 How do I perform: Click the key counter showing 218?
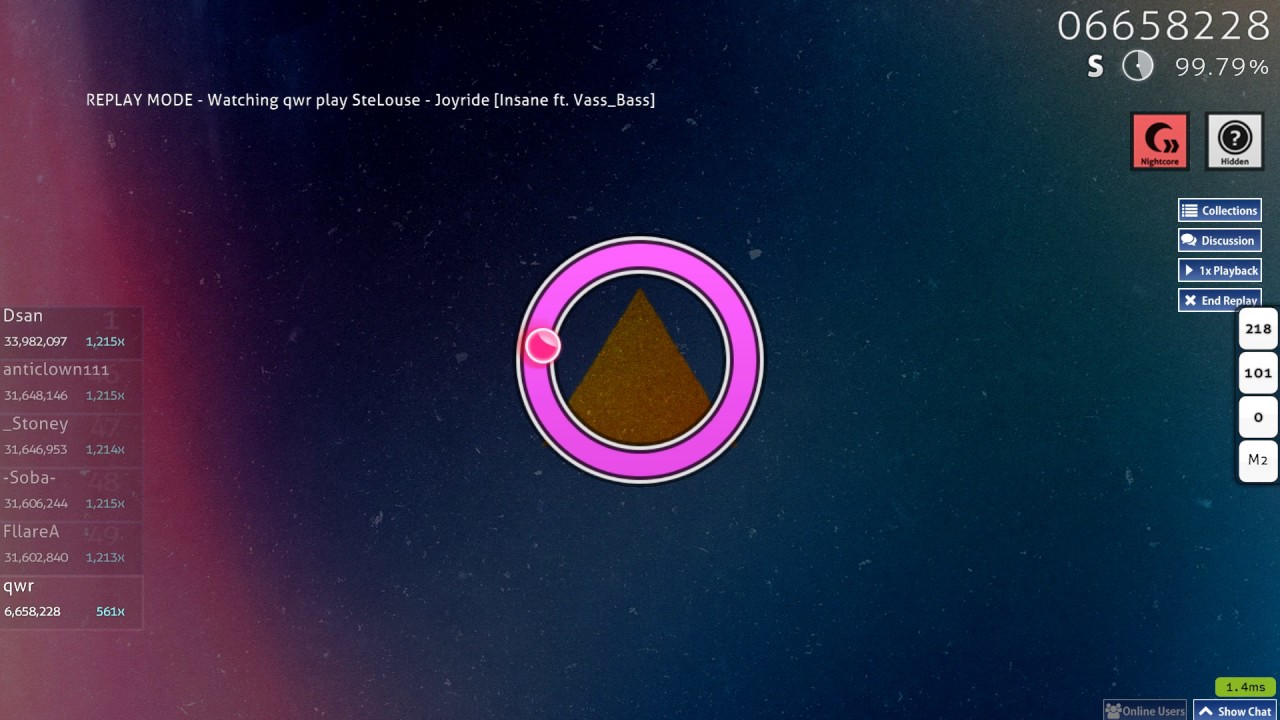1258,329
